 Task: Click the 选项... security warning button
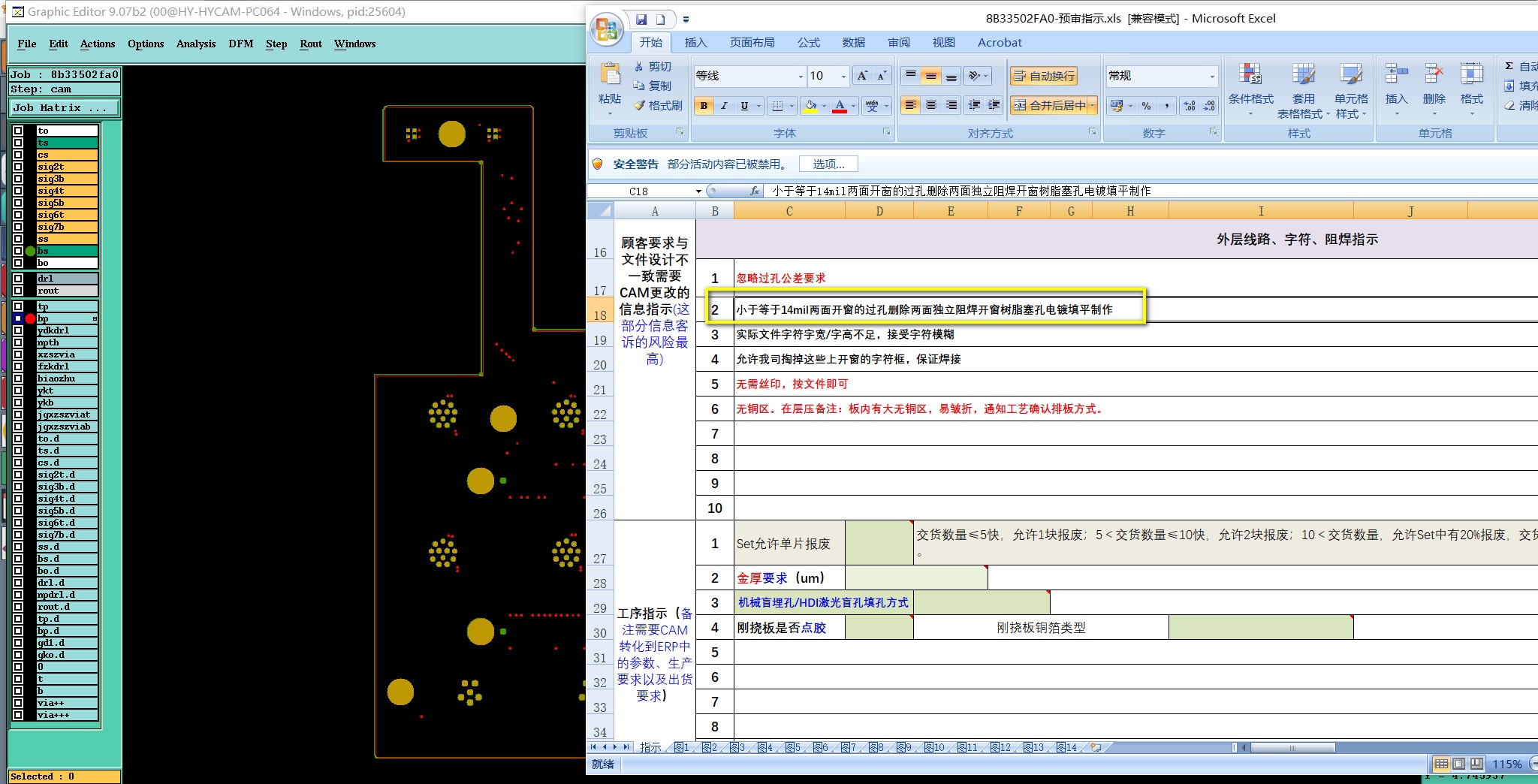pyautogui.click(x=828, y=164)
